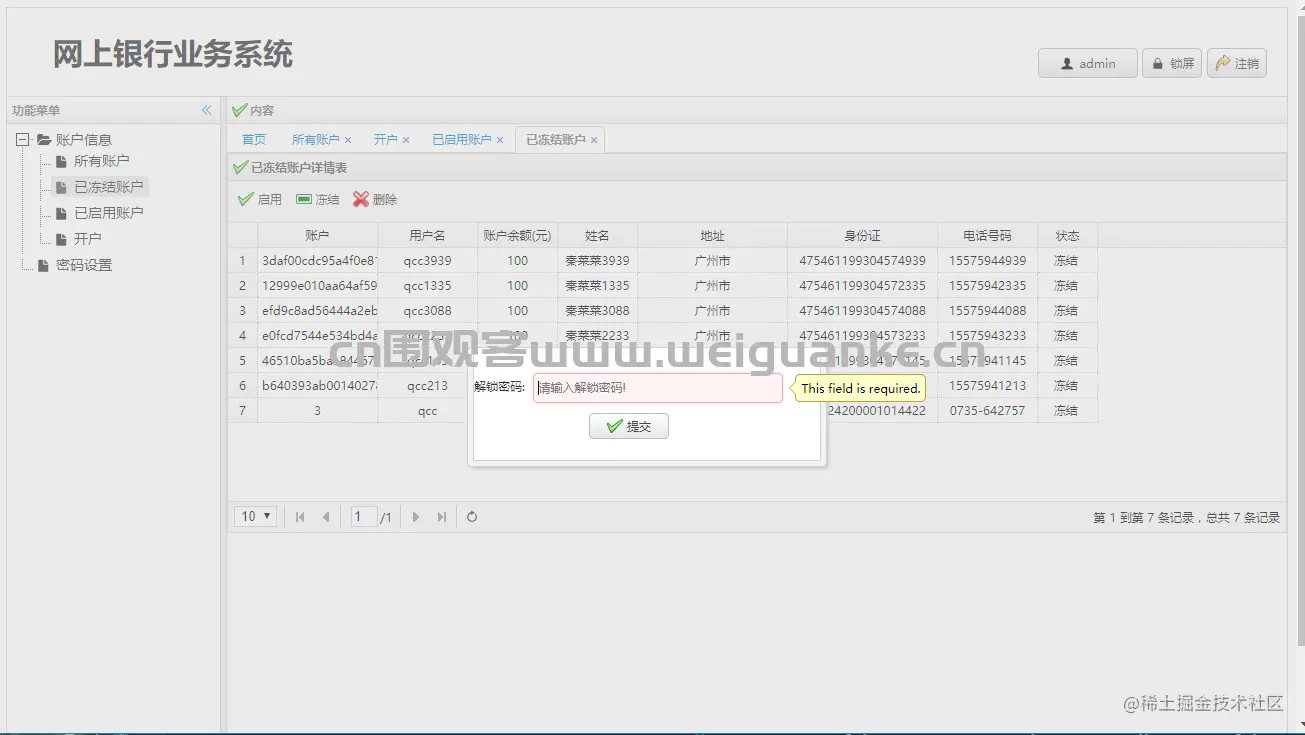The width and height of the screenshot is (1305, 735).
Task: Click the 提交 submit button
Action: [x=629, y=427]
